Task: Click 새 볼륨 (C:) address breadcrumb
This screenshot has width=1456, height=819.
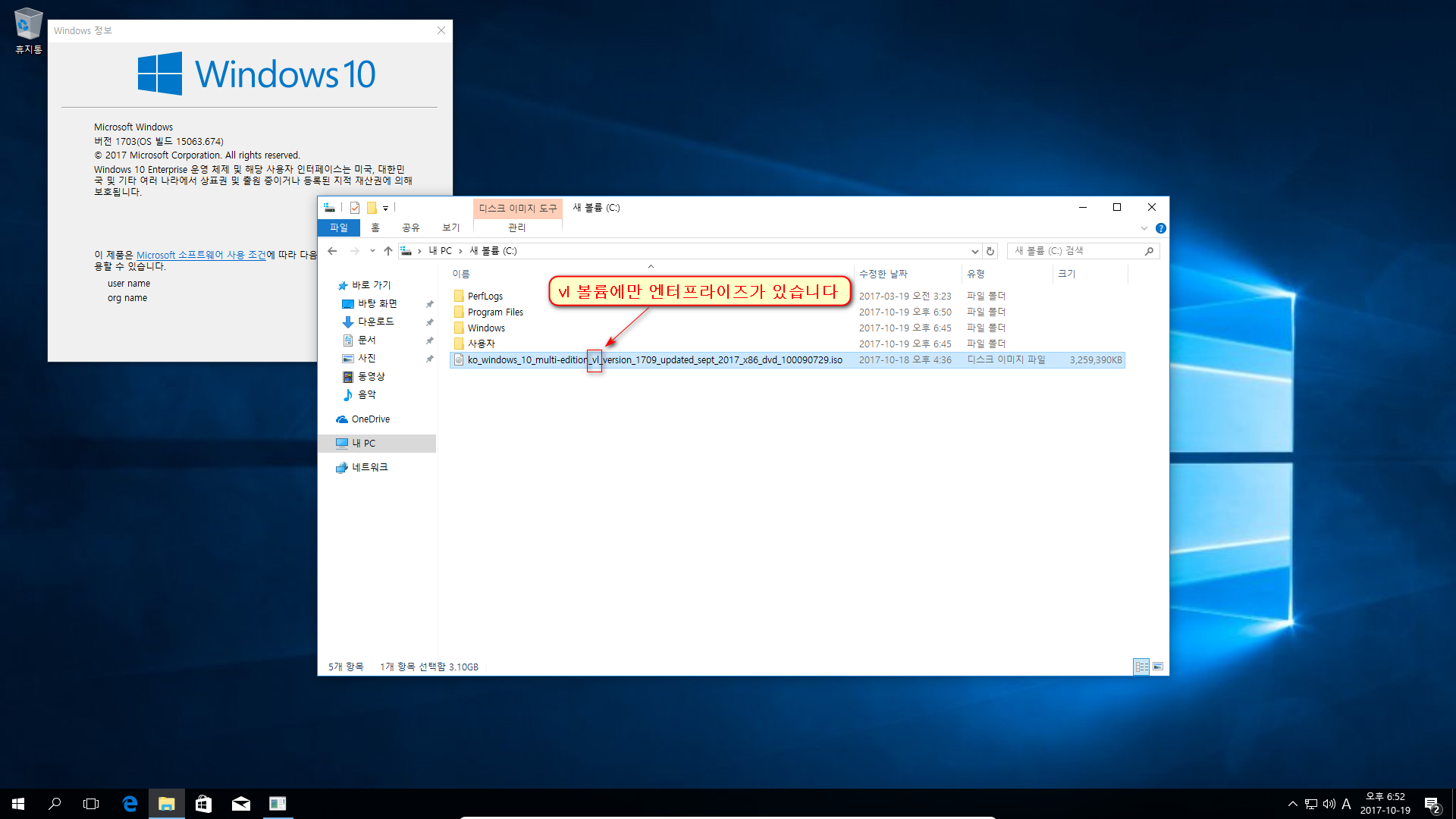Action: click(x=493, y=251)
